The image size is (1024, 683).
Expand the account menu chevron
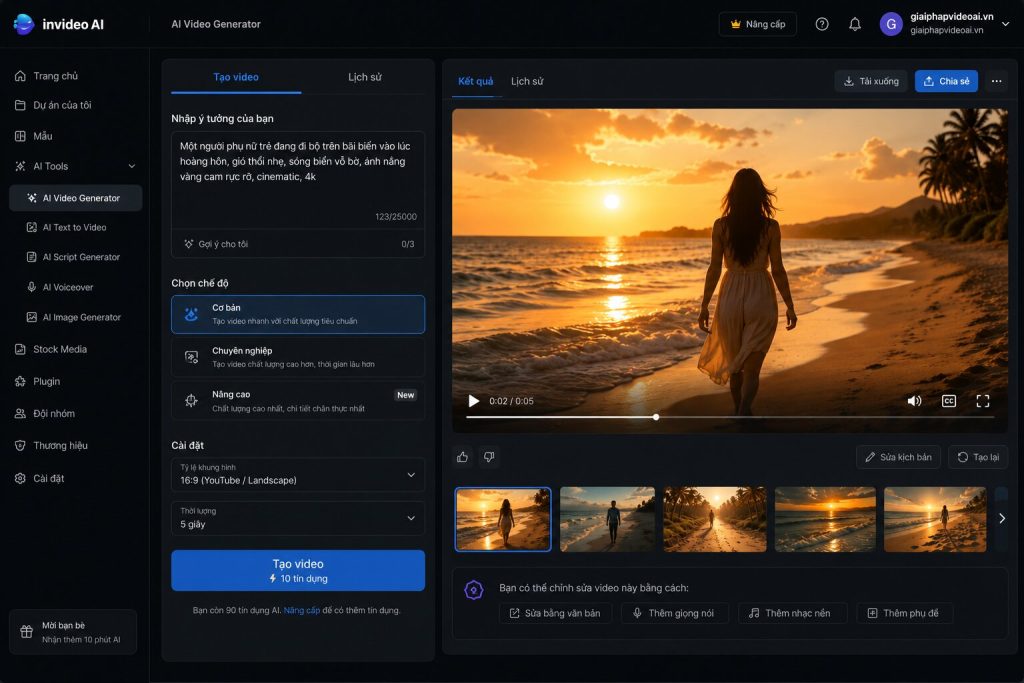pyautogui.click(x=1006, y=24)
